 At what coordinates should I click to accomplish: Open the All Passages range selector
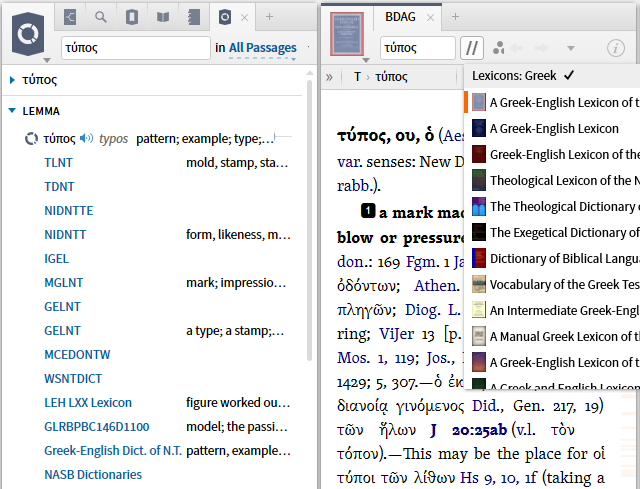click(x=262, y=48)
